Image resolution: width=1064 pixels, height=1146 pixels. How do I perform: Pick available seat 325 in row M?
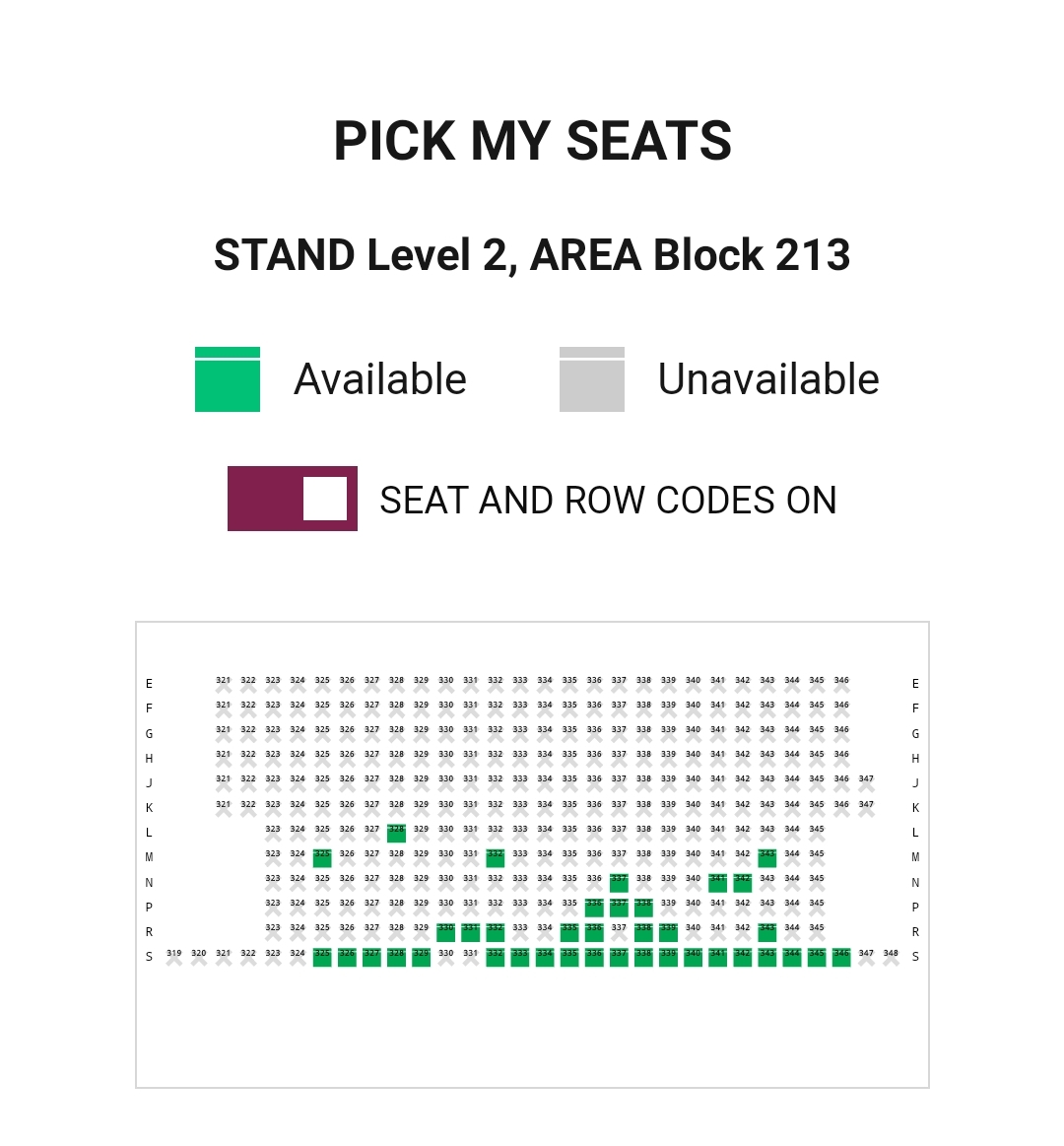(x=322, y=858)
